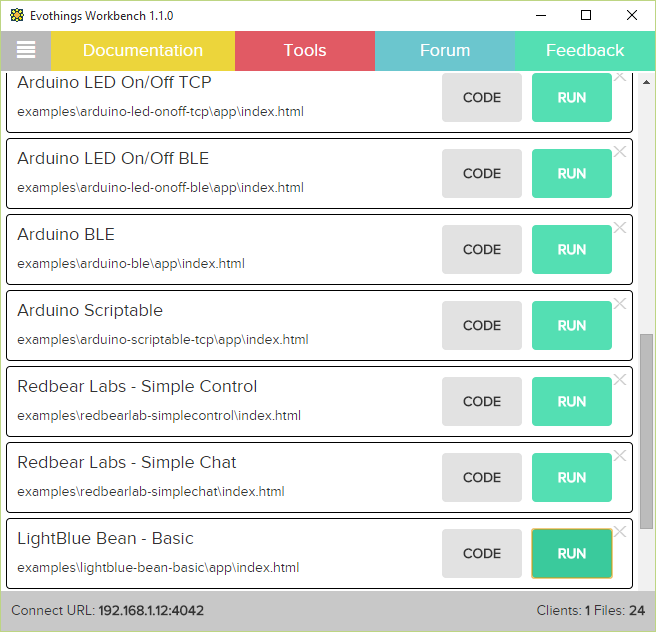Delete Redbear Labs Simple Control entry X
This screenshot has width=656, height=632.
point(620,380)
